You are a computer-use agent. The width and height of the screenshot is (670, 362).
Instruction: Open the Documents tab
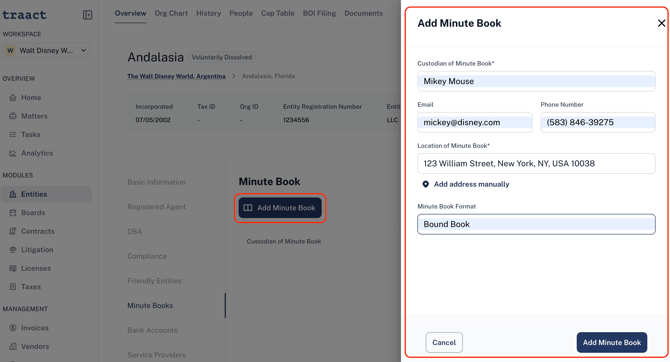pos(364,13)
